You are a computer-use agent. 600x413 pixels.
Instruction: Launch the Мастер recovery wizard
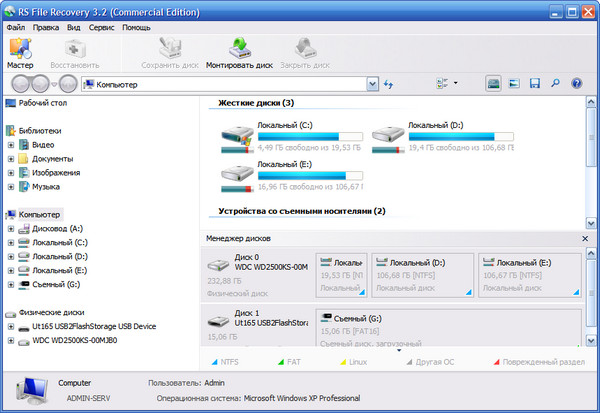[20, 52]
